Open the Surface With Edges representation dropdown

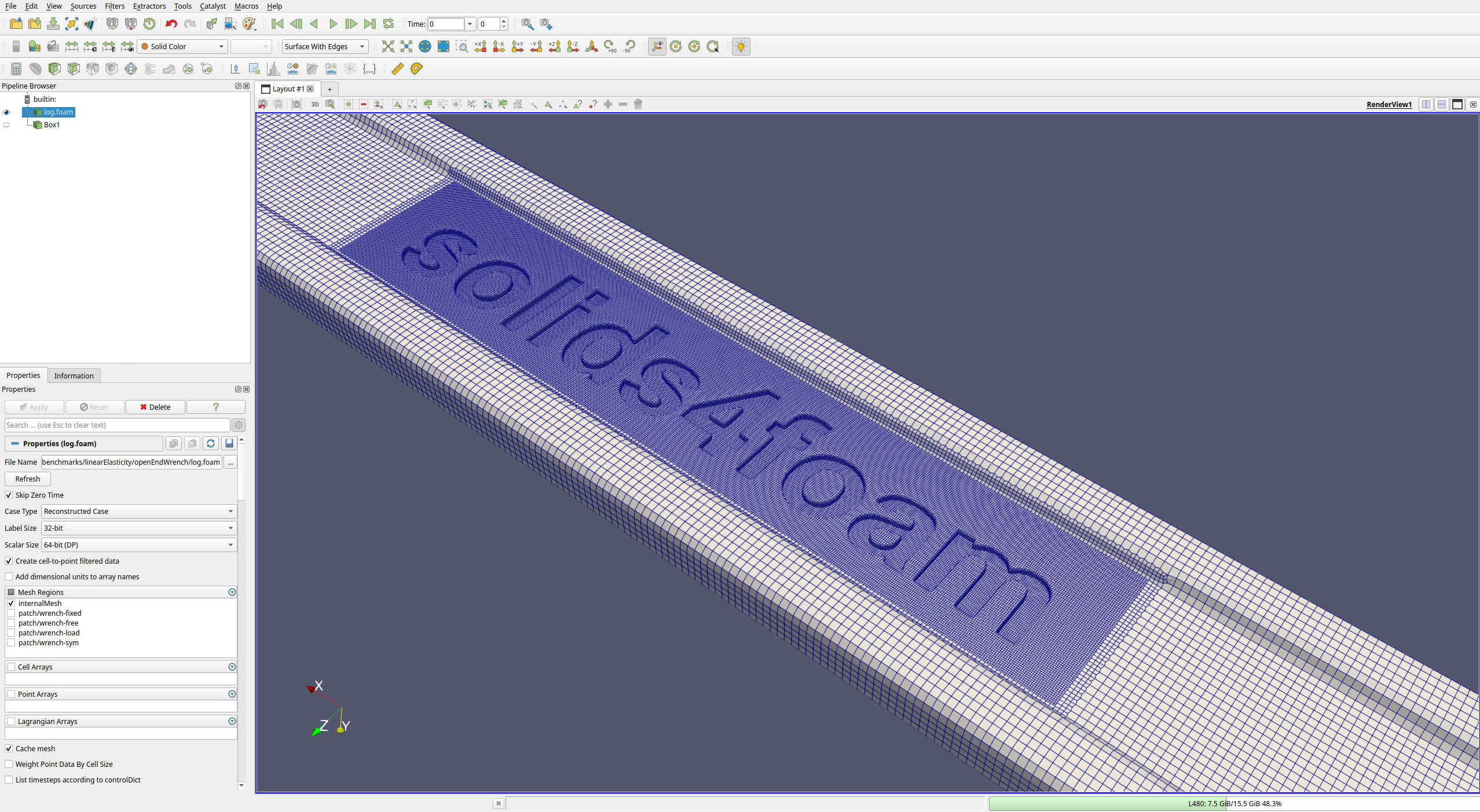click(x=325, y=46)
